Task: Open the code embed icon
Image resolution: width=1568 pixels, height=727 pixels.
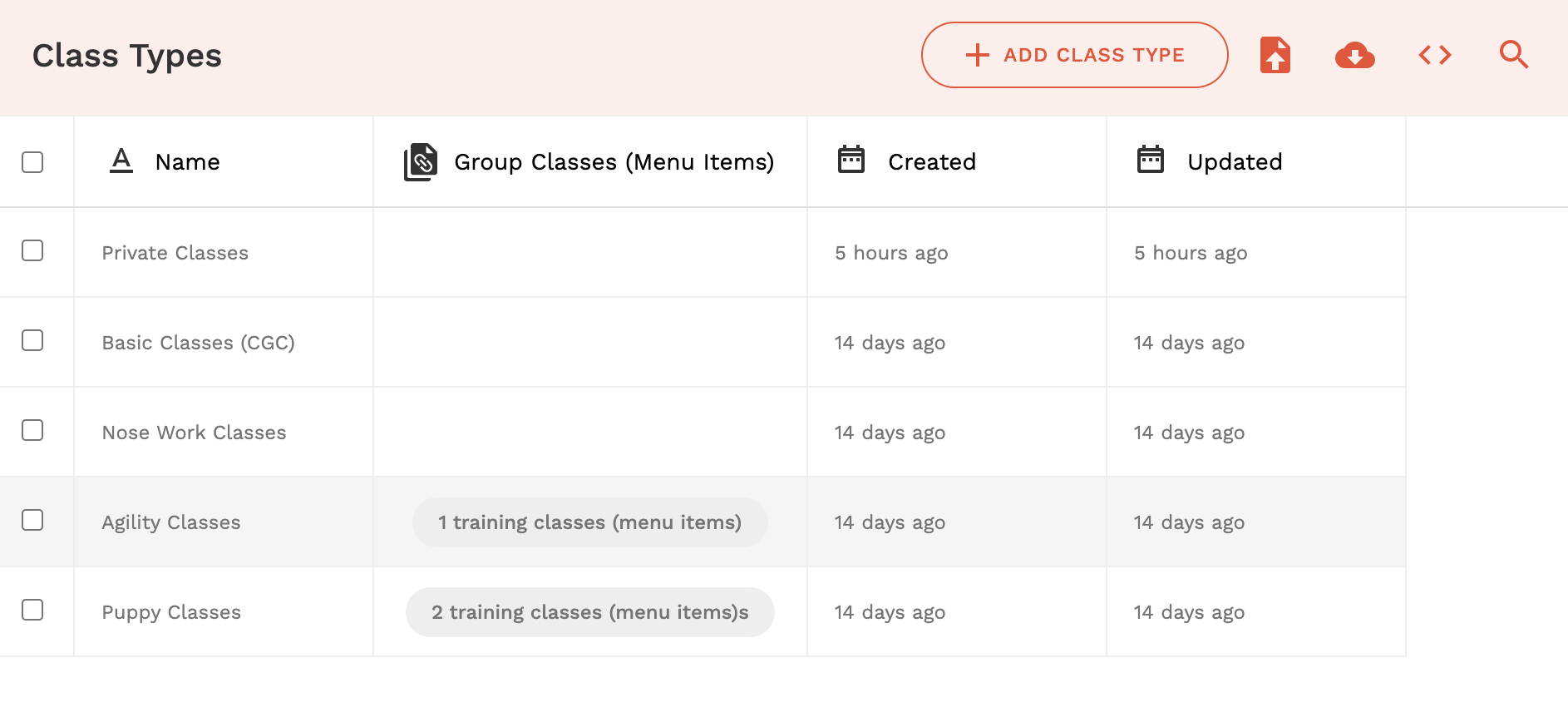Action: point(1434,55)
